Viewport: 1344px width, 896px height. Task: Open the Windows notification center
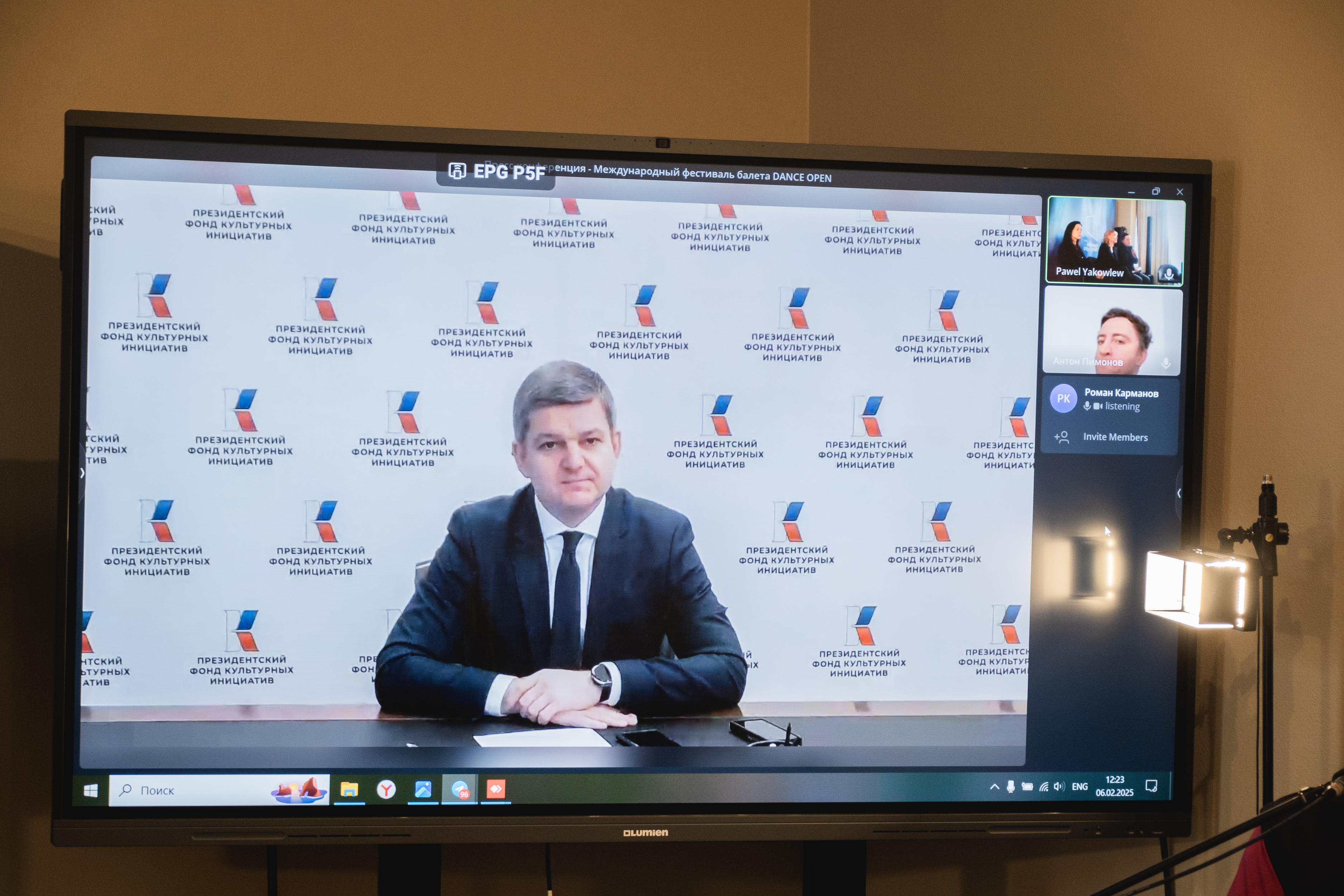(1152, 786)
